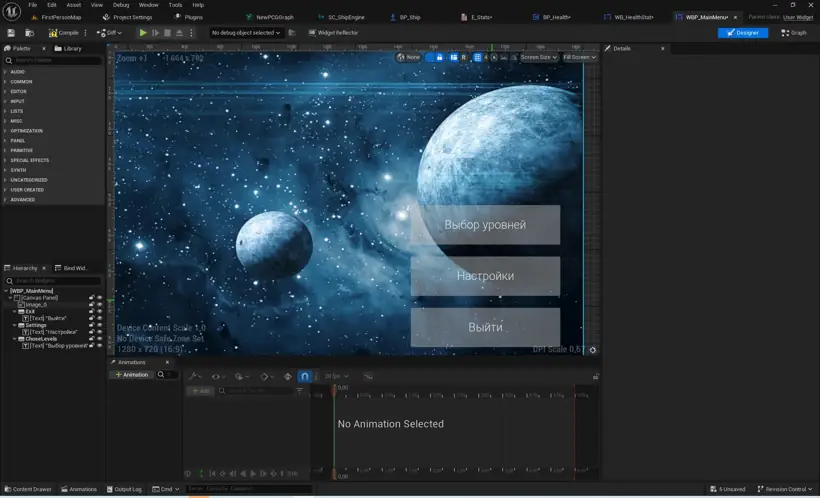The image size is (820, 498).
Task: Save the widget blueprint with the floppy disk icon
Action: coord(11,32)
